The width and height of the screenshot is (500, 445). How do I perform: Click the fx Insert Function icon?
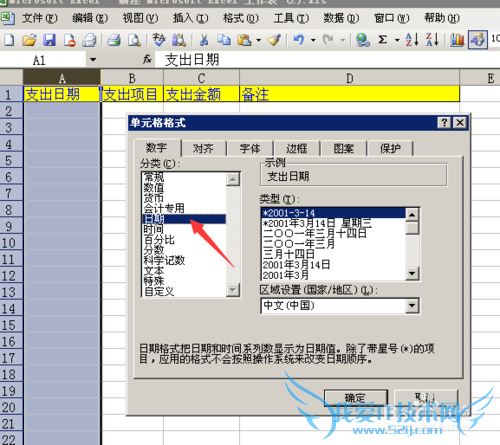pyautogui.click(x=147, y=60)
